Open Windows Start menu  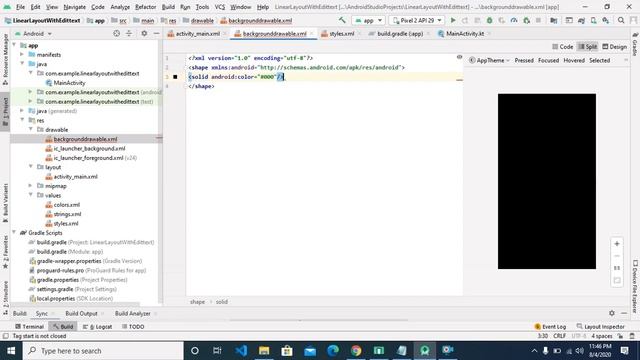(11, 351)
